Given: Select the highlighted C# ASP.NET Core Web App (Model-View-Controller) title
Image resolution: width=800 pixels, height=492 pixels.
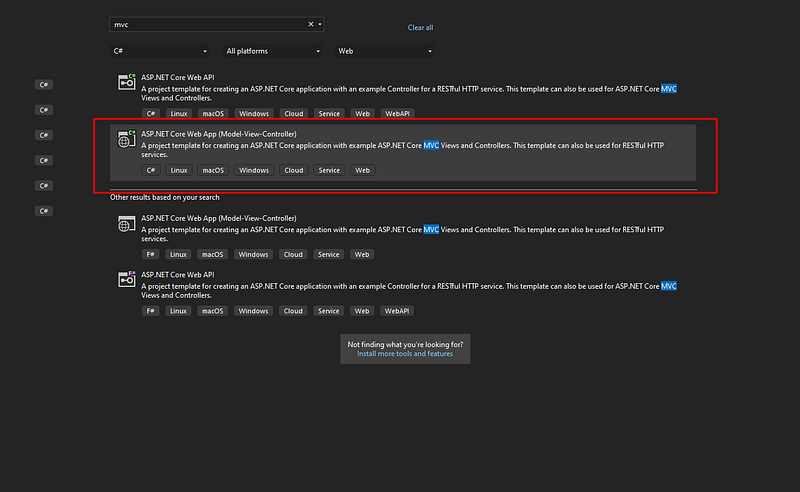Looking at the screenshot, I should 219,134.
